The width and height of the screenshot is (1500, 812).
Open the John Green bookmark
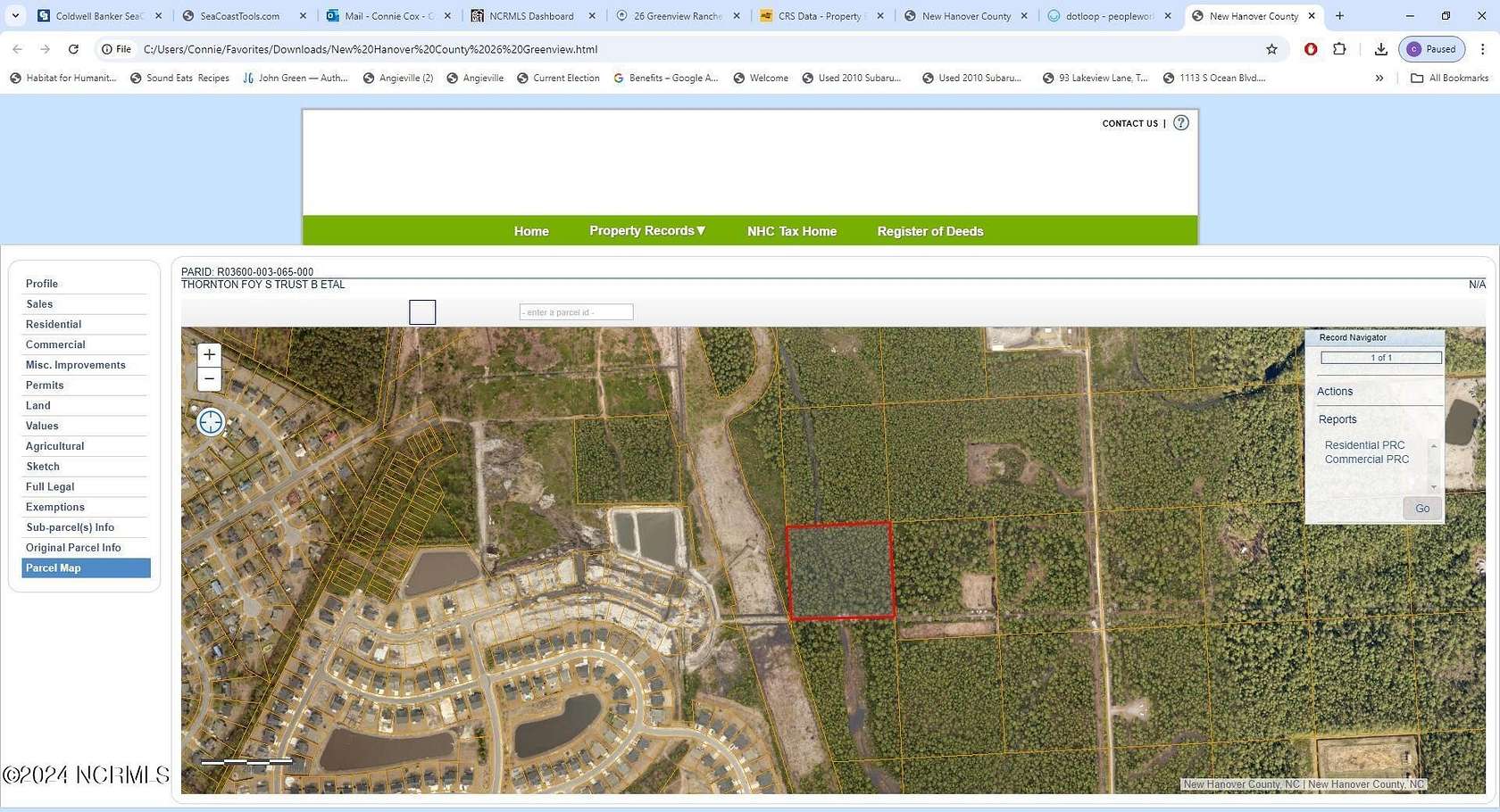click(x=295, y=79)
